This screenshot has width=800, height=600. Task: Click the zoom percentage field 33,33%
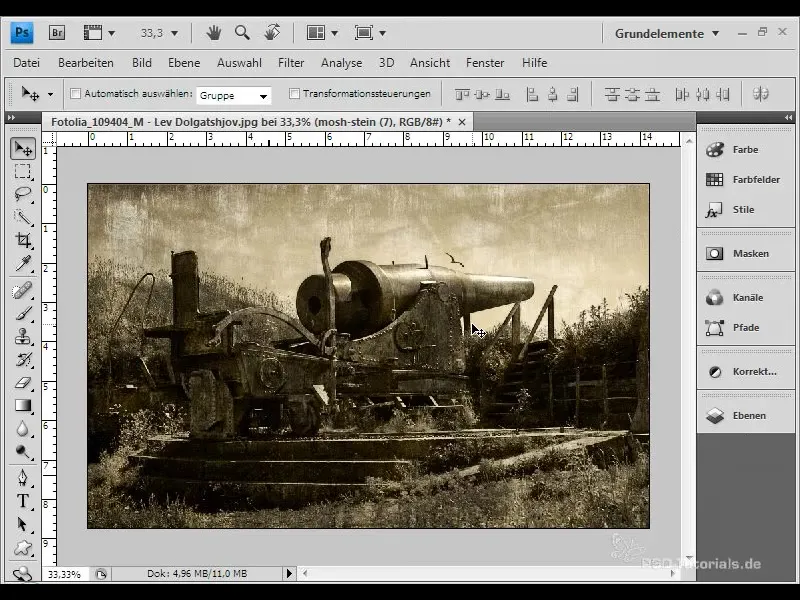64,574
